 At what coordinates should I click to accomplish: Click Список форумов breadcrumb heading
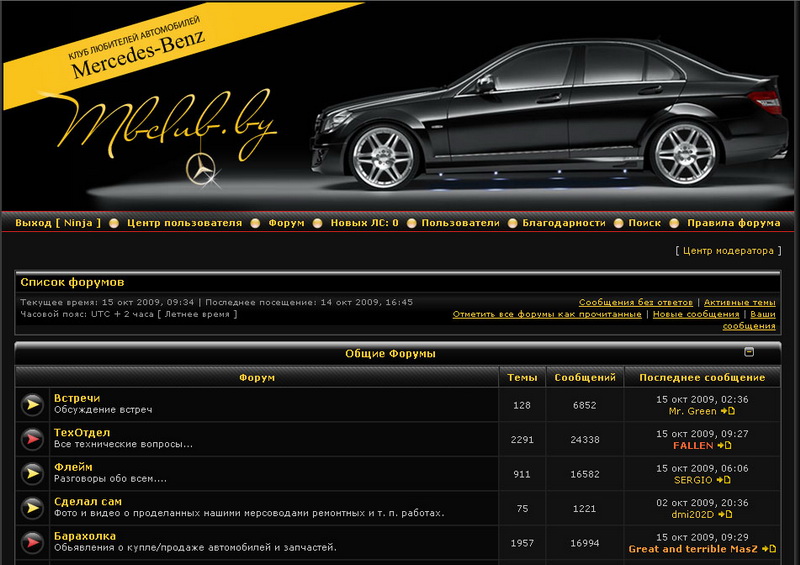pos(72,282)
